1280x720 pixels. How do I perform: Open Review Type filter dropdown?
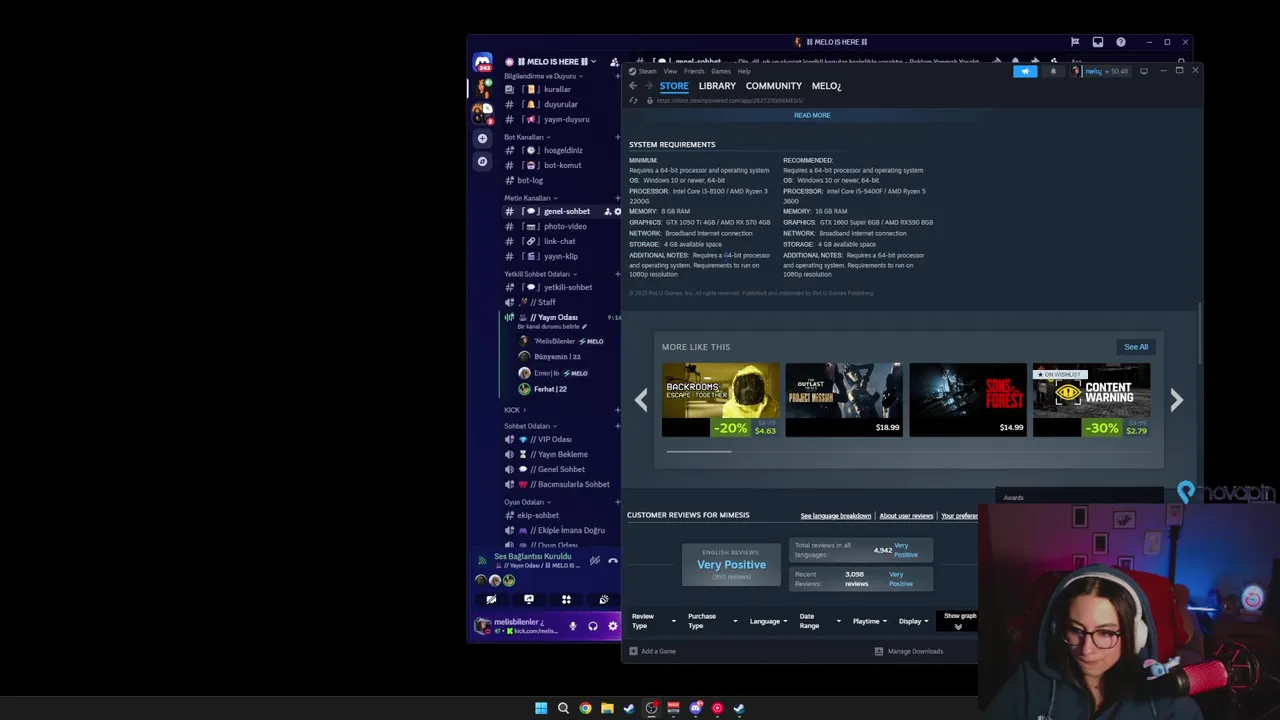(654, 621)
